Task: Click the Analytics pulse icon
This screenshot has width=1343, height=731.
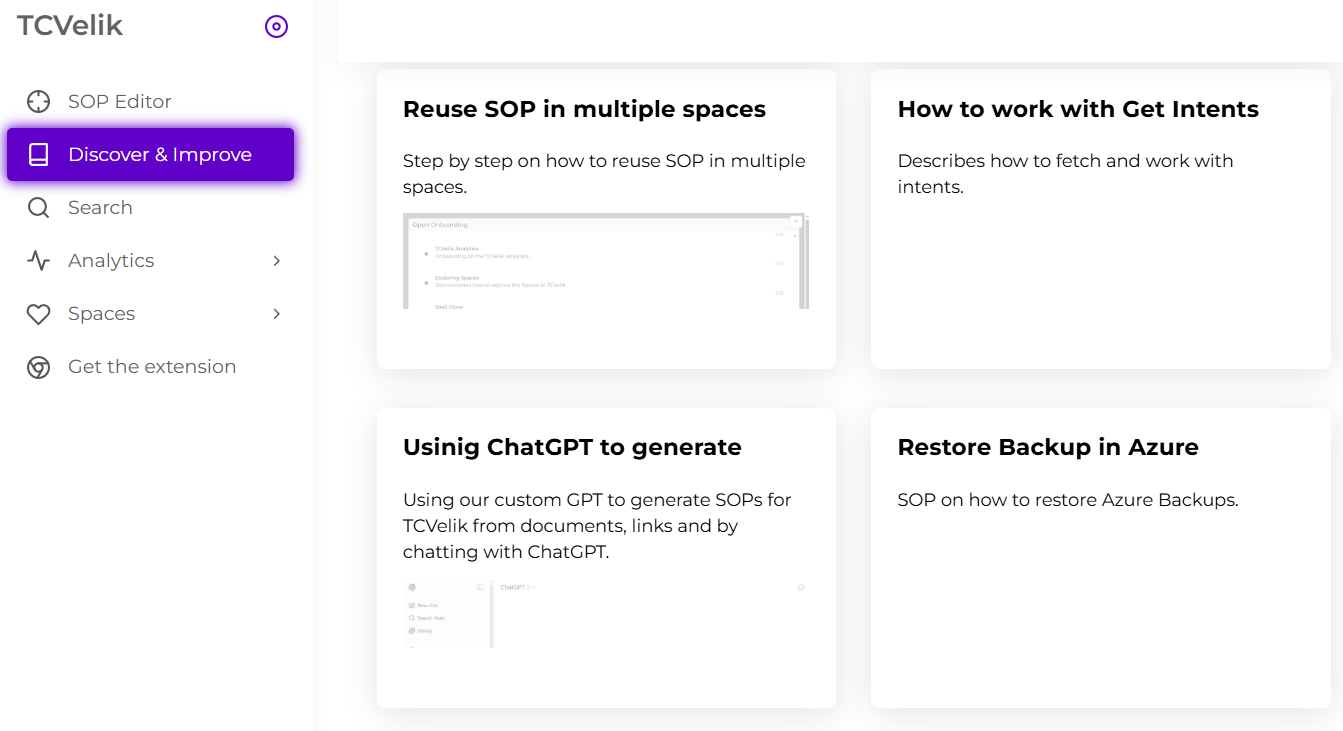Action: [38, 261]
